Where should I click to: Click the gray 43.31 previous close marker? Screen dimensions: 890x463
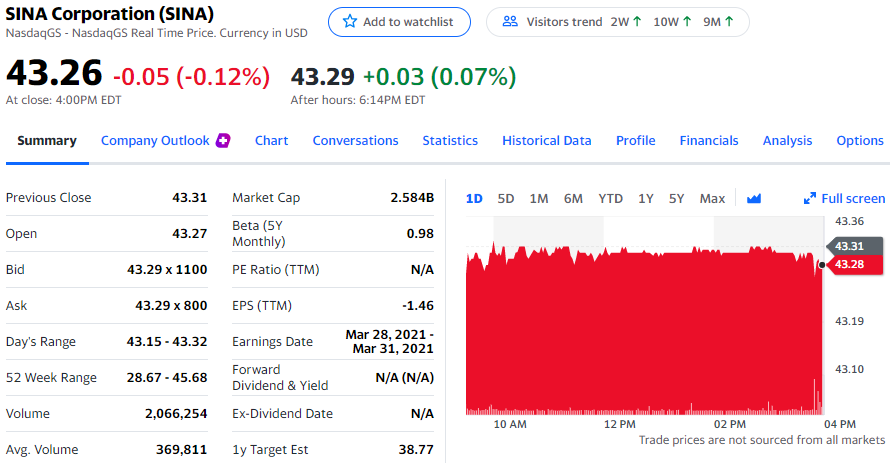pos(855,246)
